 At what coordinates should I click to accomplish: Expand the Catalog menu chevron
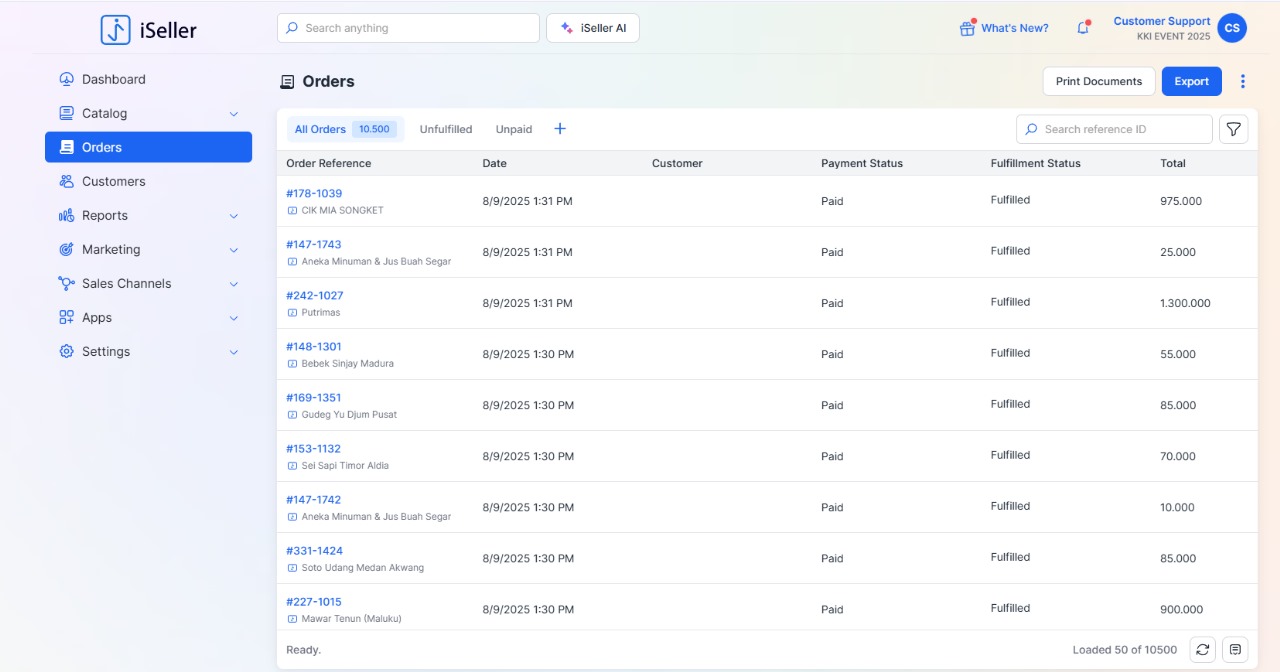click(x=234, y=114)
